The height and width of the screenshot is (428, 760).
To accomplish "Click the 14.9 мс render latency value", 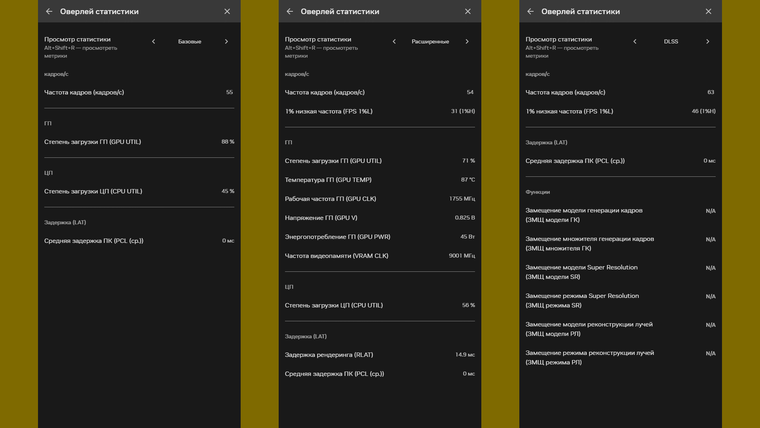I will pyautogui.click(x=465, y=354).
